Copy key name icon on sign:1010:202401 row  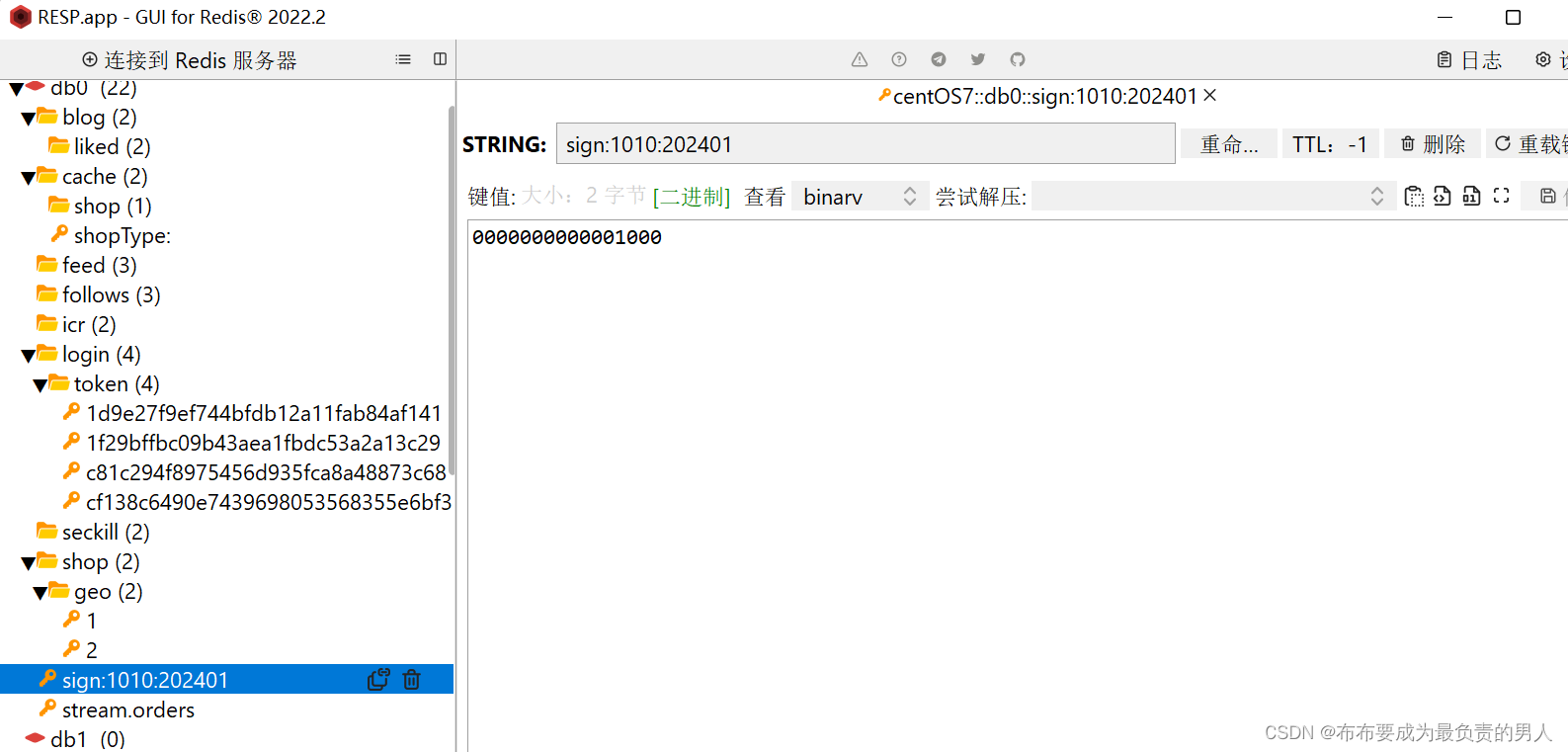(x=378, y=680)
